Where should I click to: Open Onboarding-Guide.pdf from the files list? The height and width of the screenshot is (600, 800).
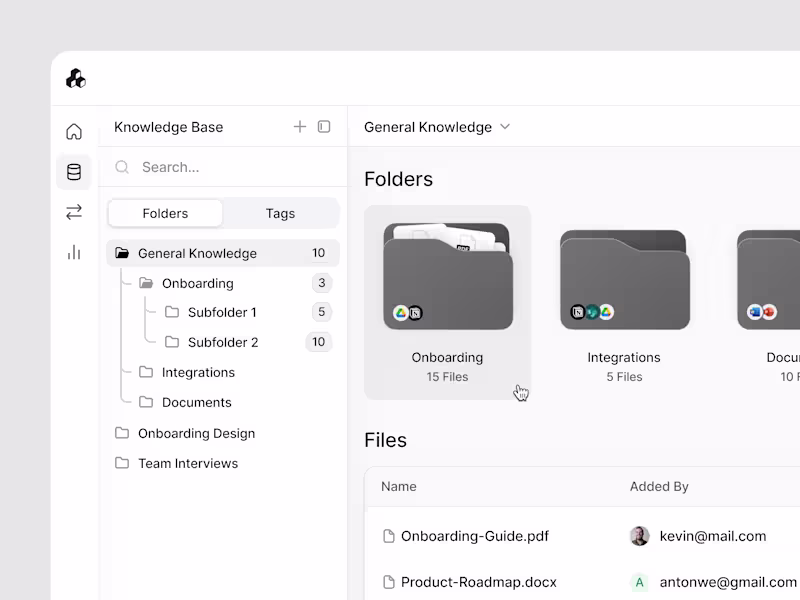coord(473,536)
